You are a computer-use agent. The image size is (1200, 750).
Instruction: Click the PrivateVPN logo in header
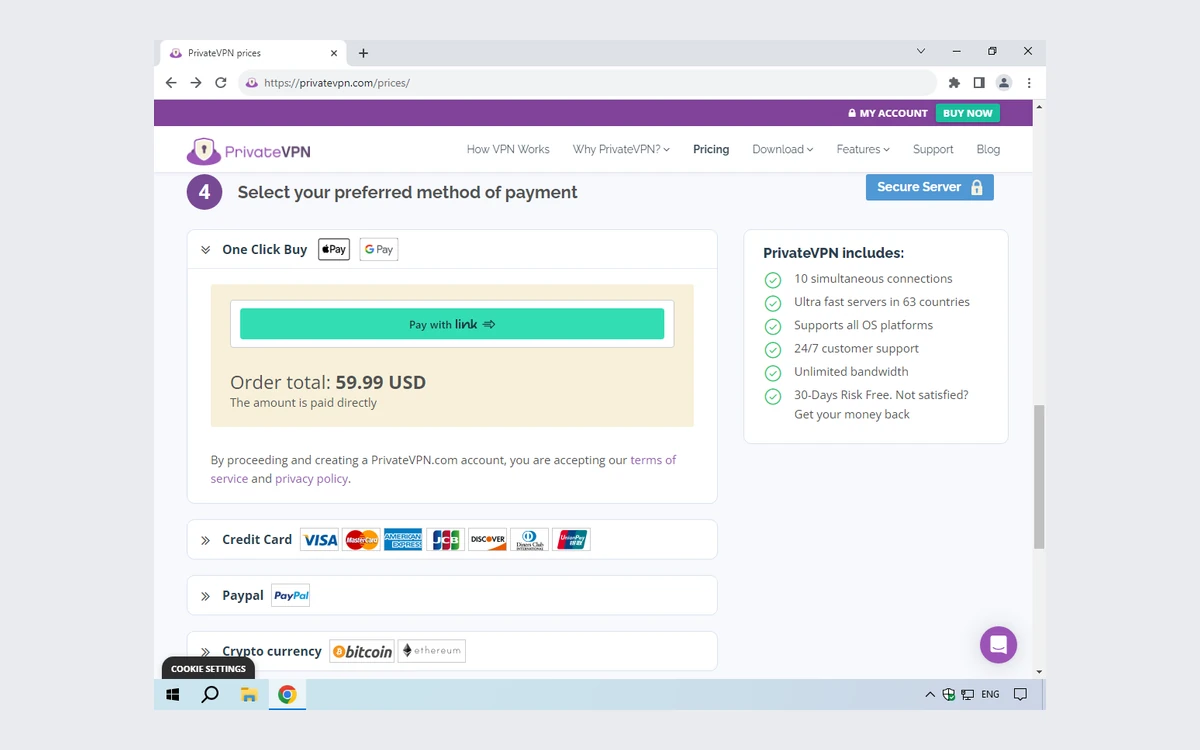pos(249,151)
